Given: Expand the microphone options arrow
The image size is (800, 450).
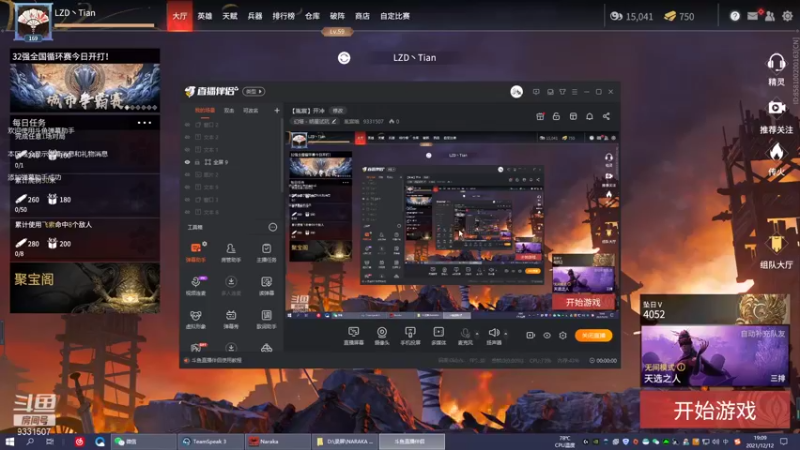Looking at the screenshot, I should point(477,334).
